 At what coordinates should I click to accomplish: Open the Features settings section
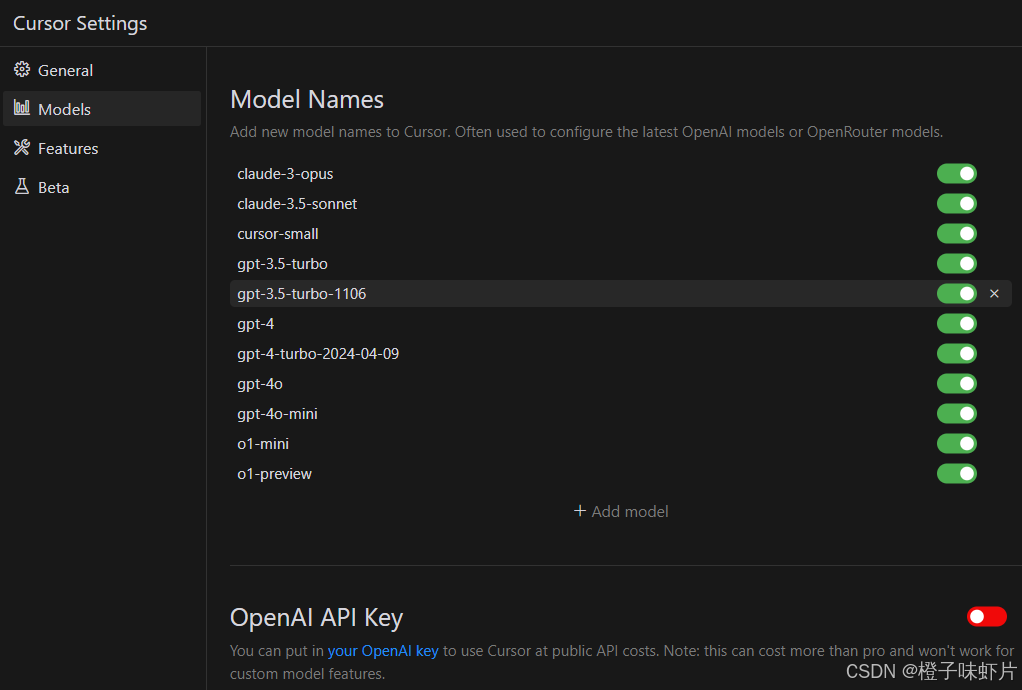pos(102,148)
